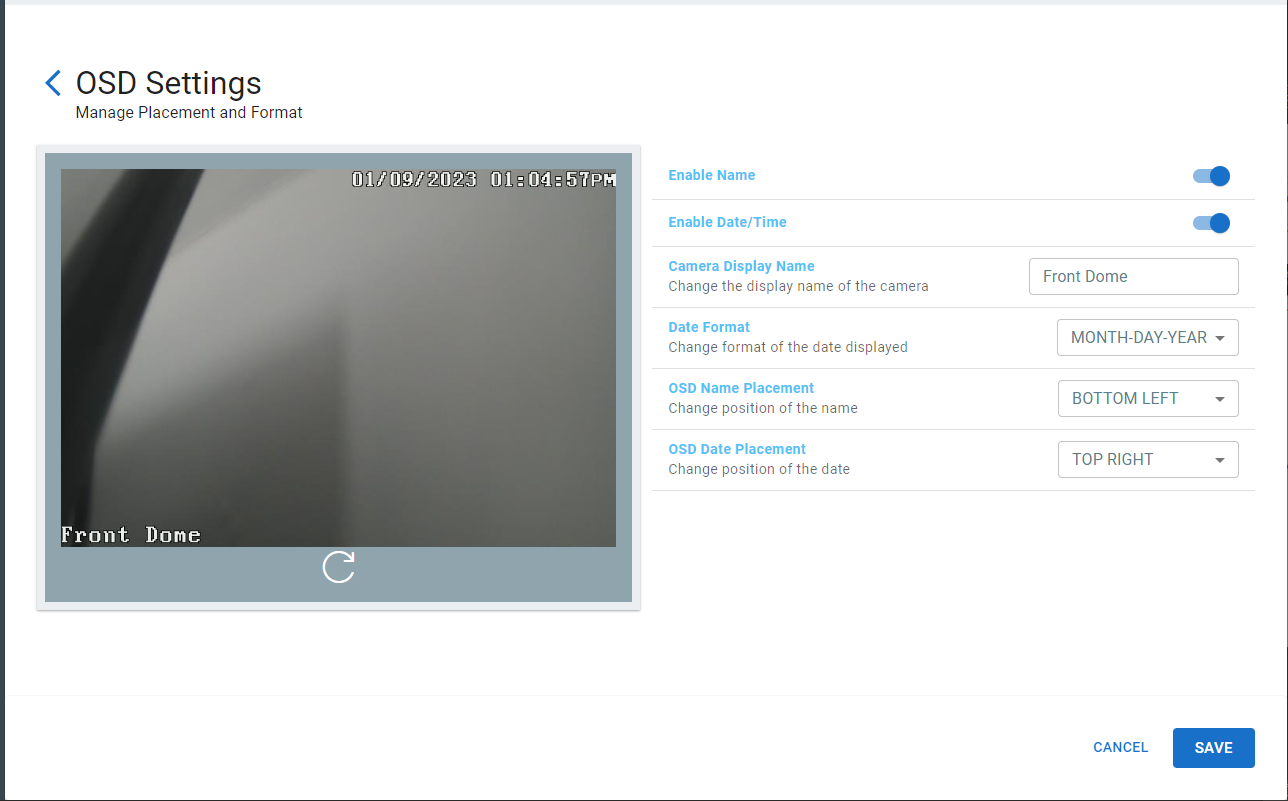Click the Front Dome overlay text in preview
The image size is (1288, 801).
point(131,535)
